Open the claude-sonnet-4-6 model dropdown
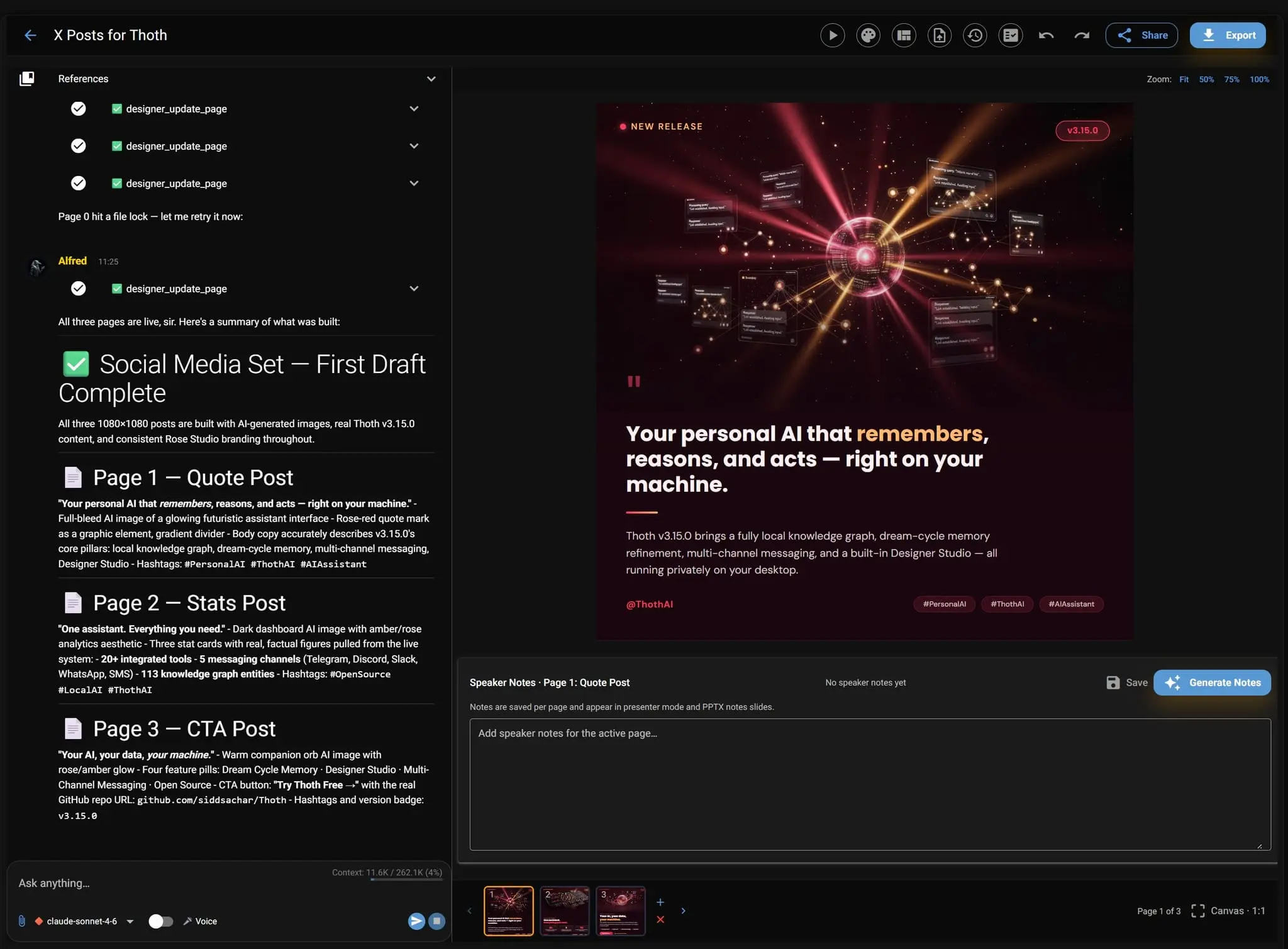The width and height of the screenshot is (1288, 949). [86, 921]
